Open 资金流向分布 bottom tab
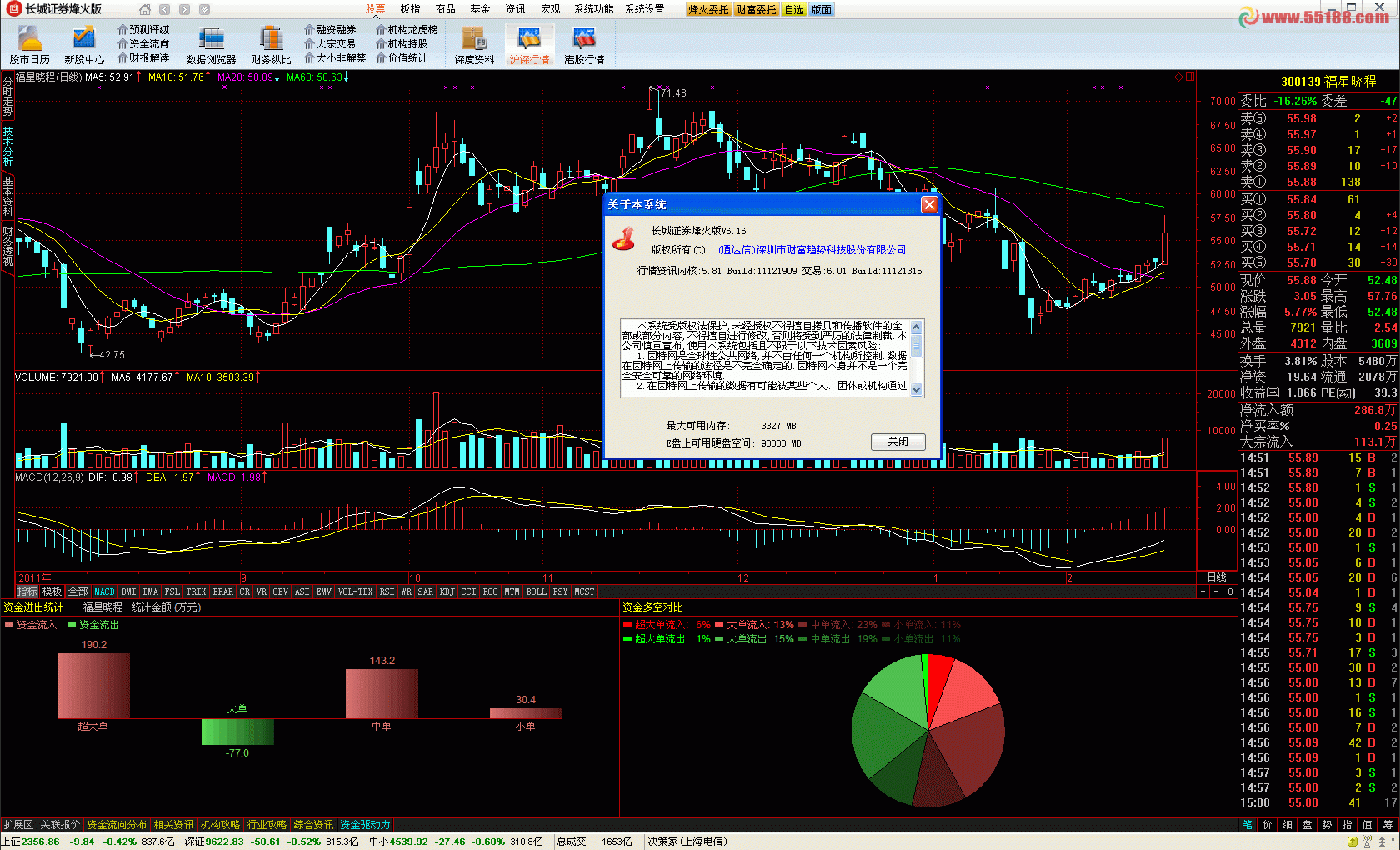The image size is (1400, 850). coord(117,825)
